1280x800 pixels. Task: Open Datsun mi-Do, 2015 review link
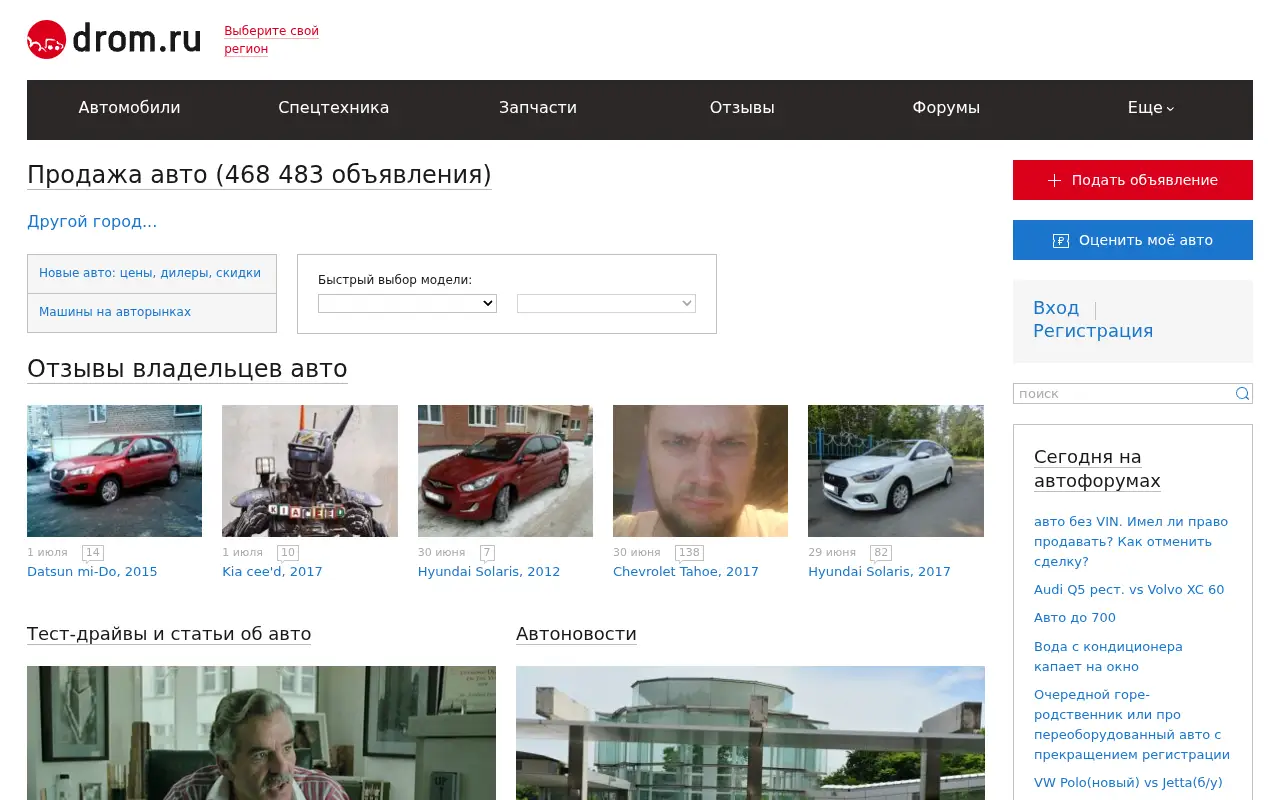click(x=92, y=572)
